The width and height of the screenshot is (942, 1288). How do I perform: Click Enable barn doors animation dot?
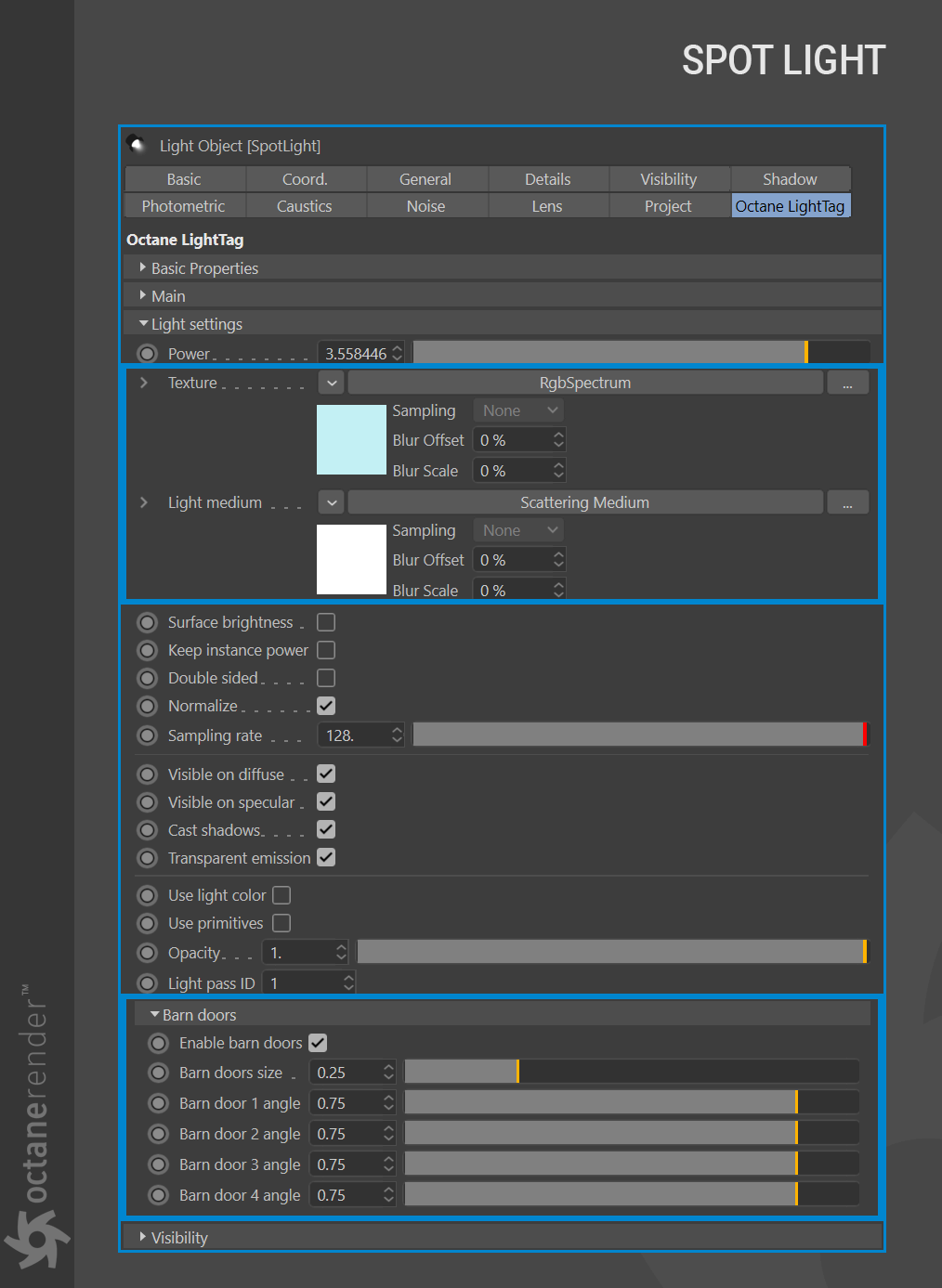[x=158, y=1043]
